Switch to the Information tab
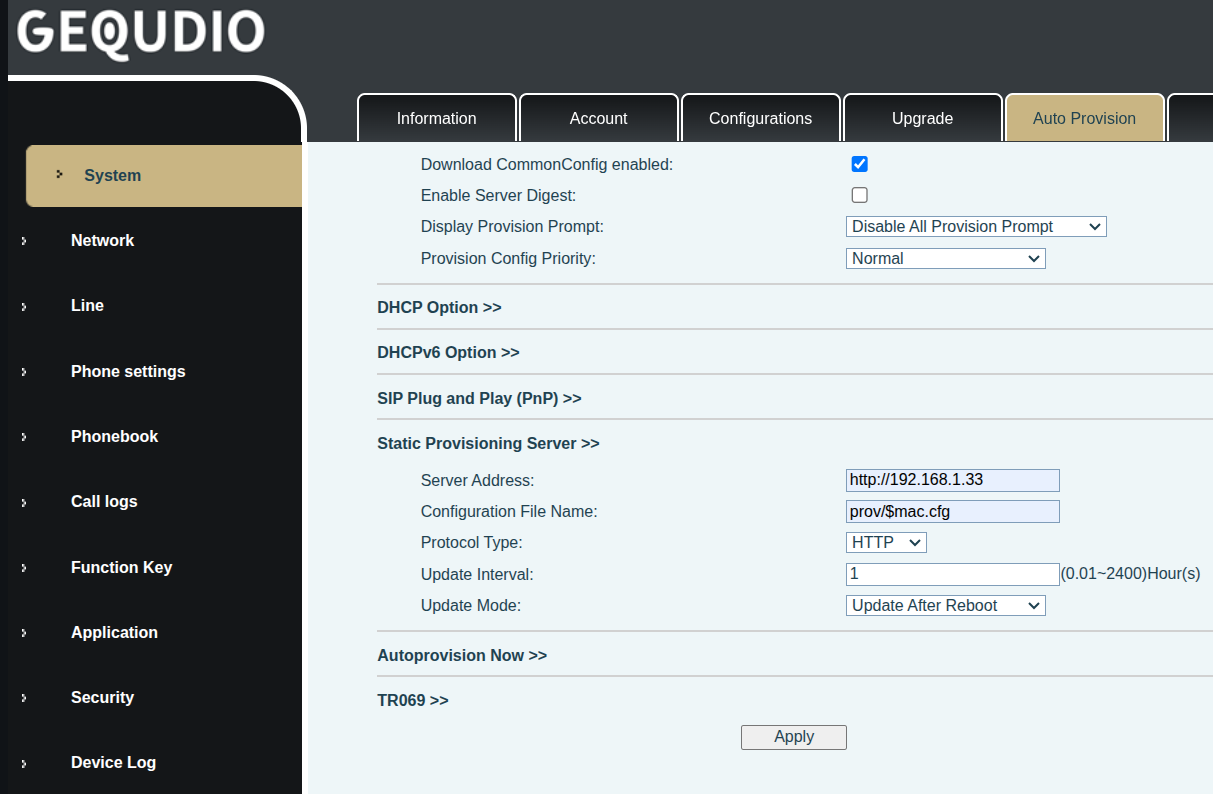 coord(436,118)
